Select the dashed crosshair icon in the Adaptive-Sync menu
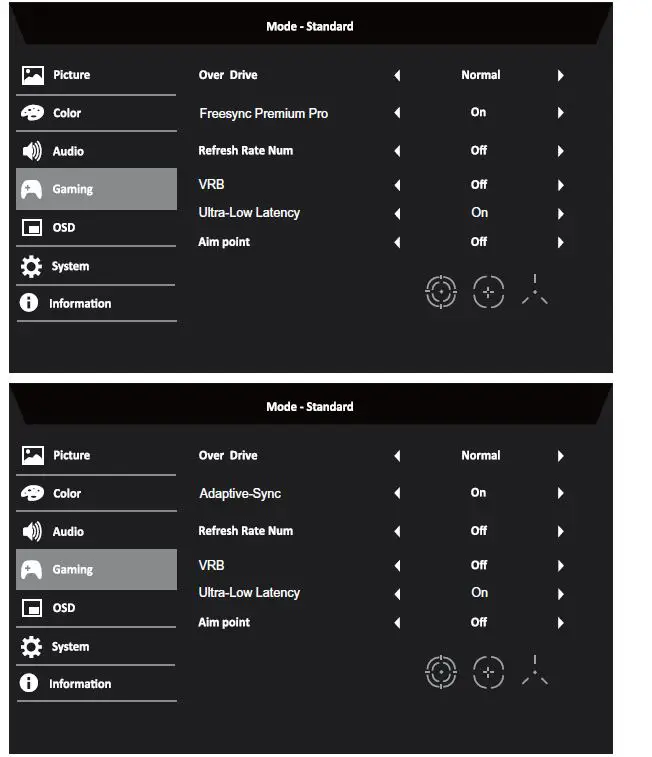Screen dimensions: 652x757 [488, 671]
